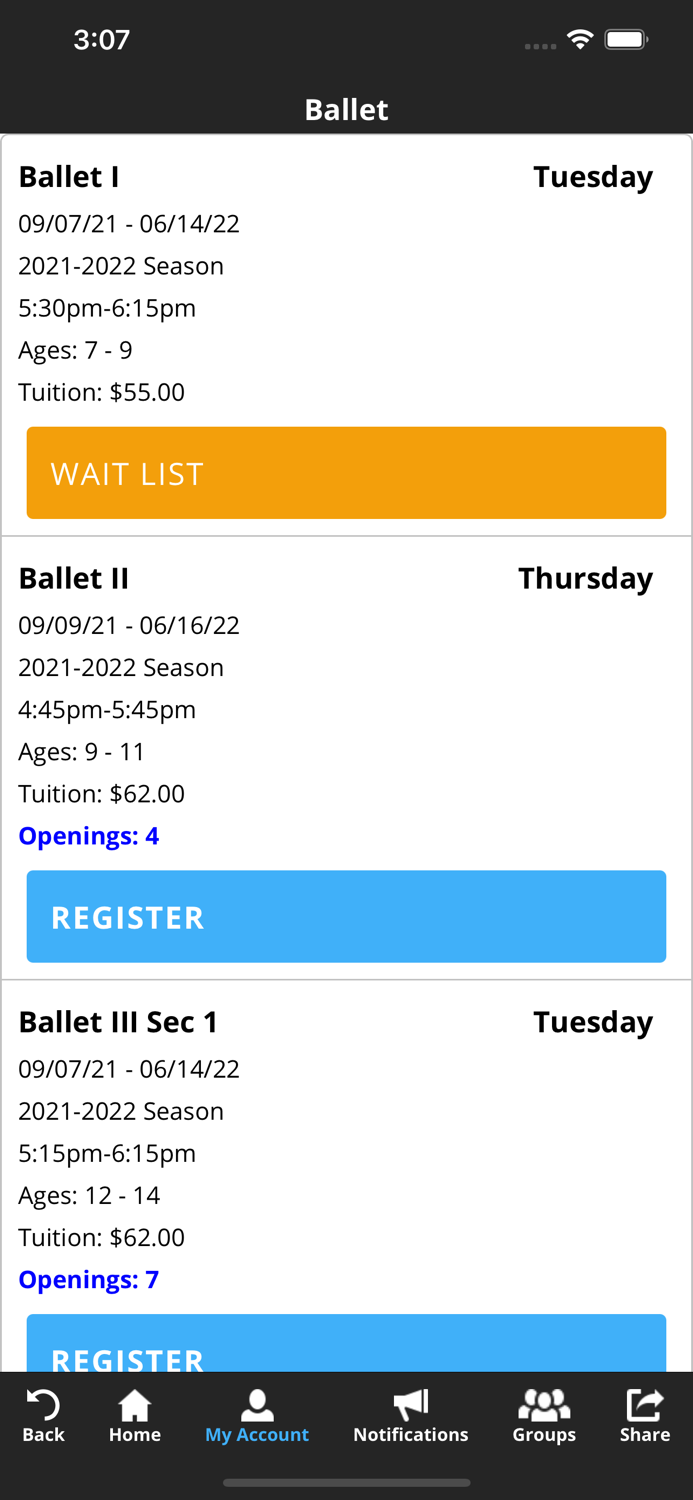The width and height of the screenshot is (693, 1500).
Task: Tap the home indicator bar
Action: pos(346,1483)
